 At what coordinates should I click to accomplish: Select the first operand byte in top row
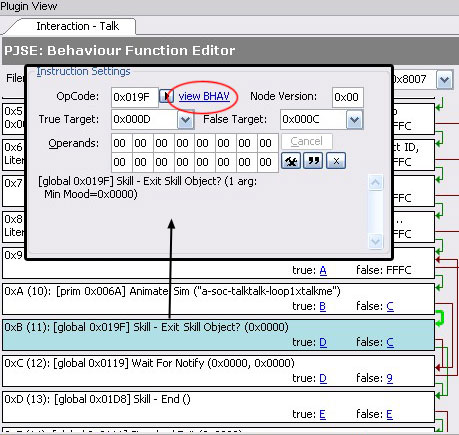click(x=121, y=143)
